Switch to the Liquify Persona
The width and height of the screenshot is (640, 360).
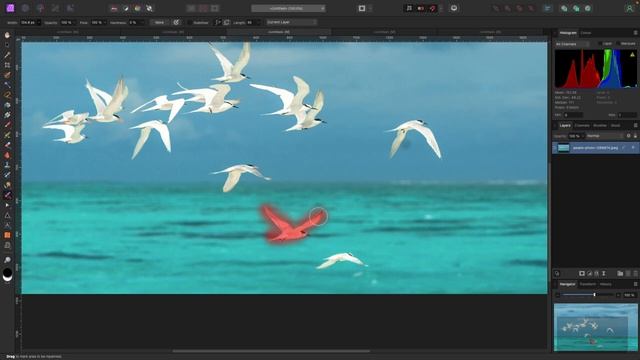pyautogui.click(x=25, y=8)
